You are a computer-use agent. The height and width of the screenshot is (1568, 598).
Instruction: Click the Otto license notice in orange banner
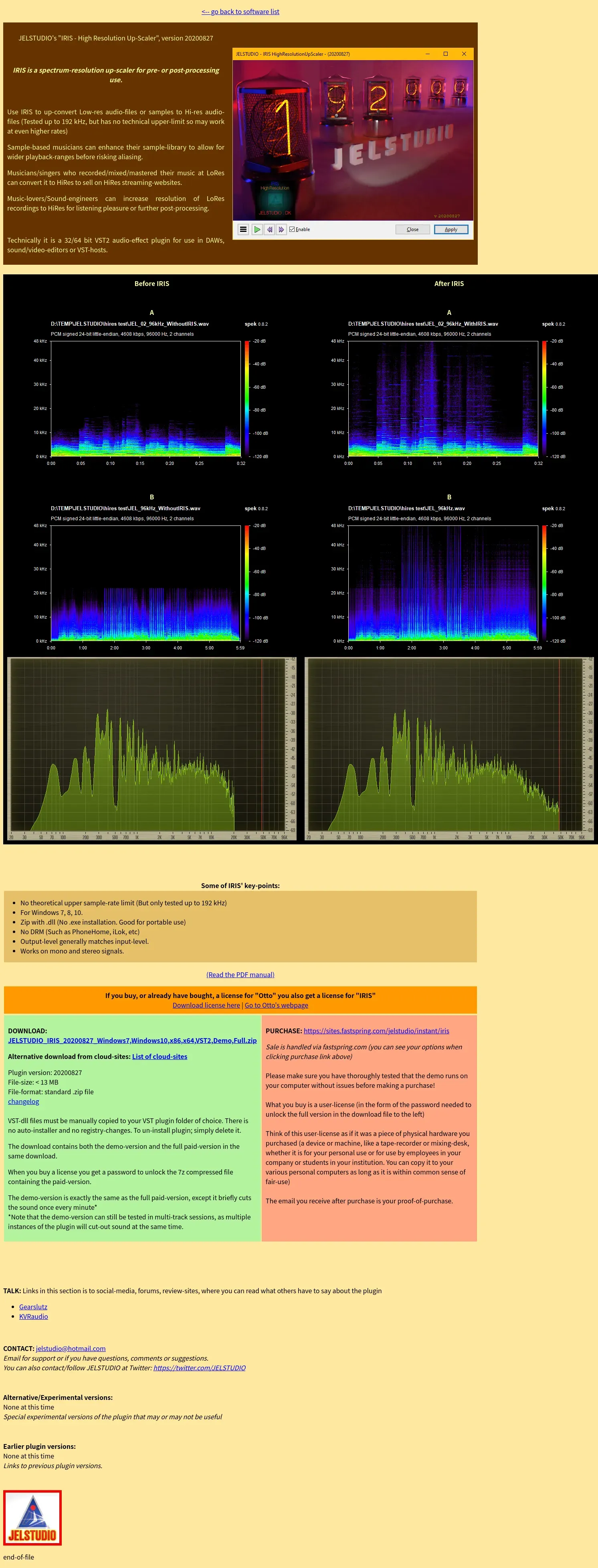click(240, 995)
